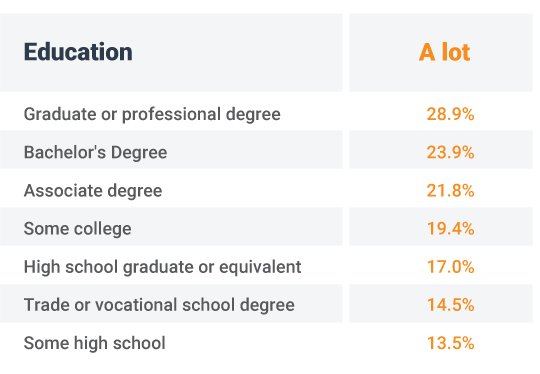Select the Bachelor's Degree row label
The height and width of the screenshot is (374, 540).
point(95,153)
